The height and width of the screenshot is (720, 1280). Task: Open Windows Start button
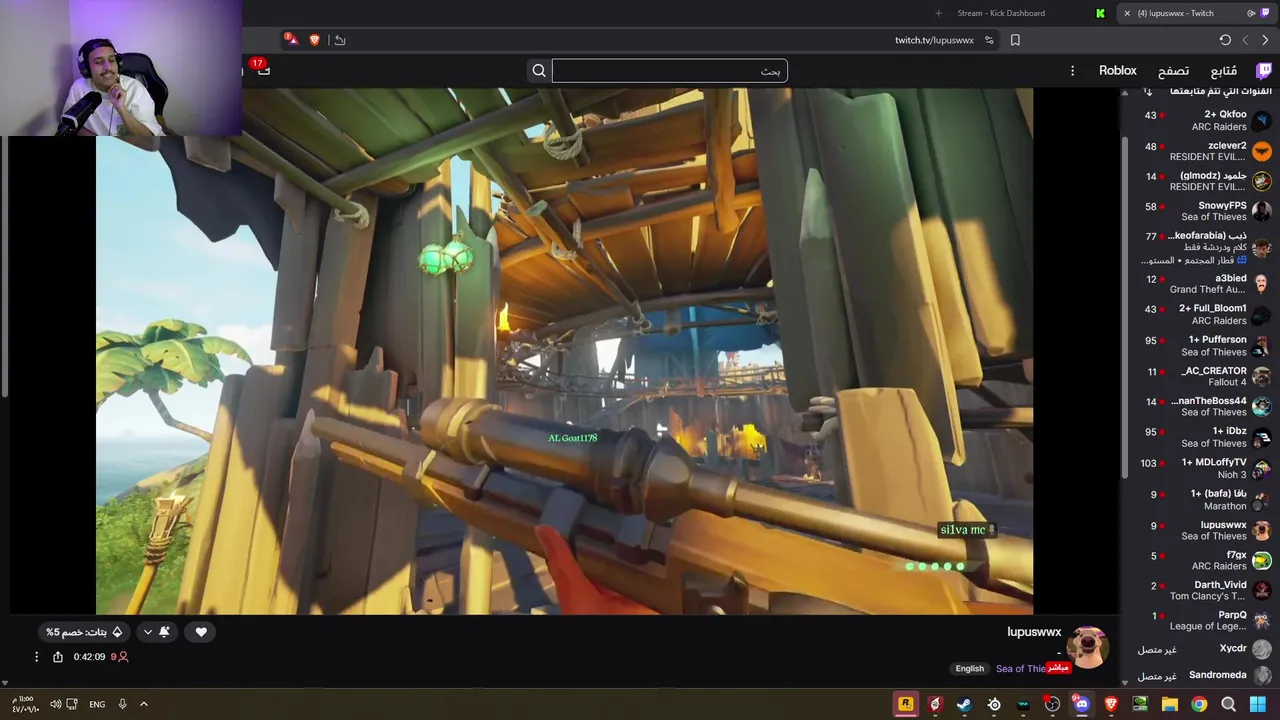tap(1258, 704)
